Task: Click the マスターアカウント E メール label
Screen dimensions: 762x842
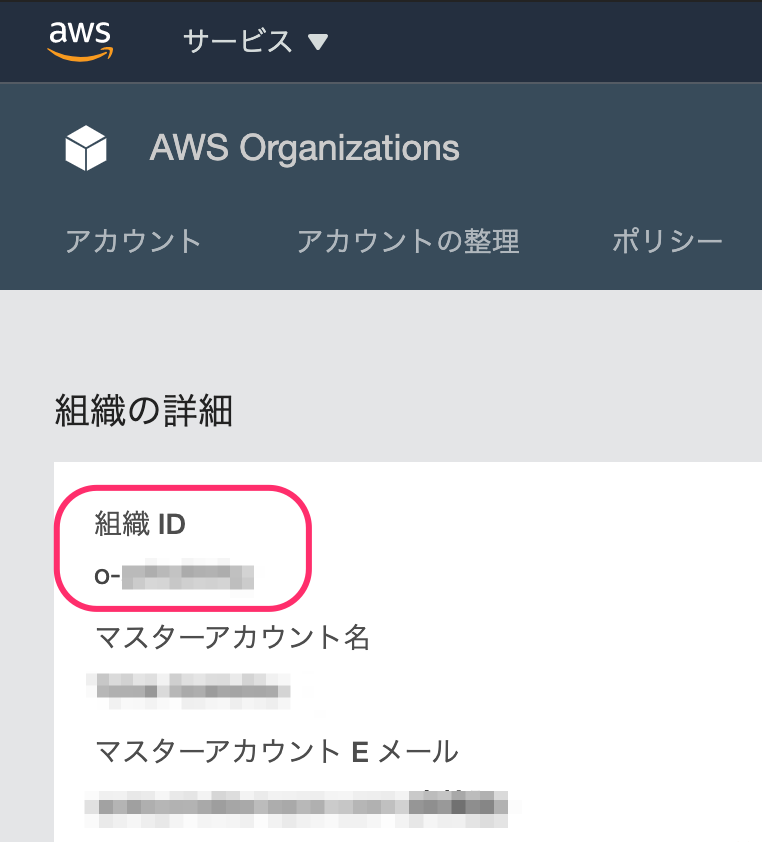Action: click(277, 751)
